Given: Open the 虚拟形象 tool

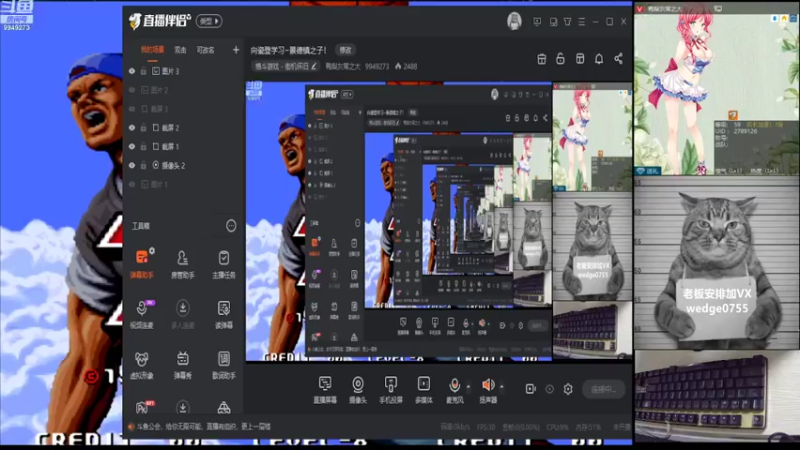Looking at the screenshot, I should (x=142, y=364).
